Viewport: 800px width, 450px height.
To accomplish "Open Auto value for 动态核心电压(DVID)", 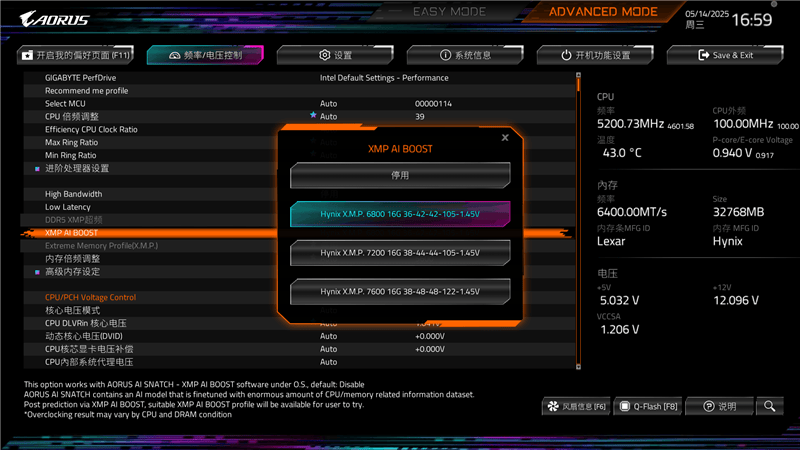I will coord(328,336).
